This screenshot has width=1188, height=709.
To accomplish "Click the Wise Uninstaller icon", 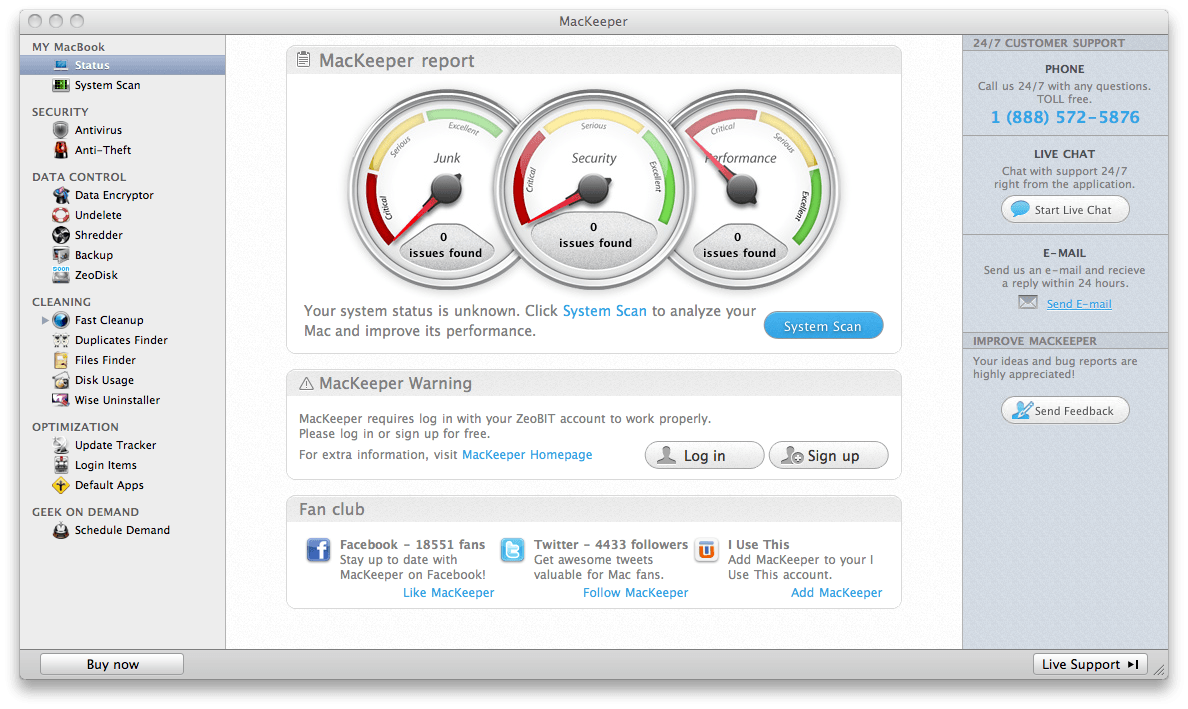I will pyautogui.click(x=61, y=400).
